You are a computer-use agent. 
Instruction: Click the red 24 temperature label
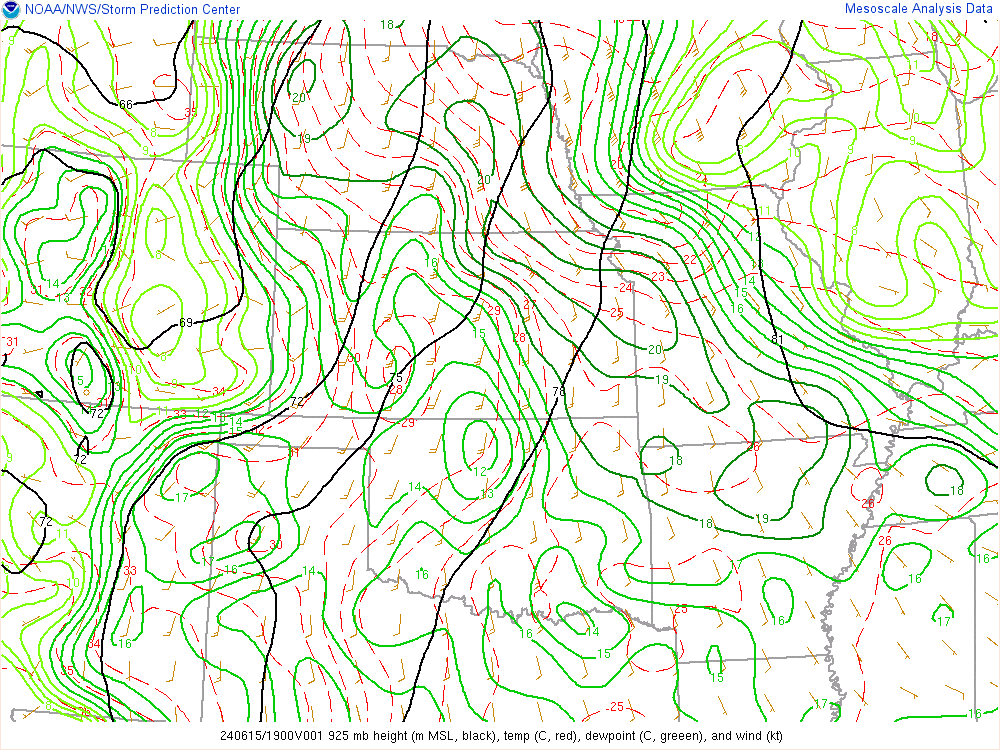point(626,288)
